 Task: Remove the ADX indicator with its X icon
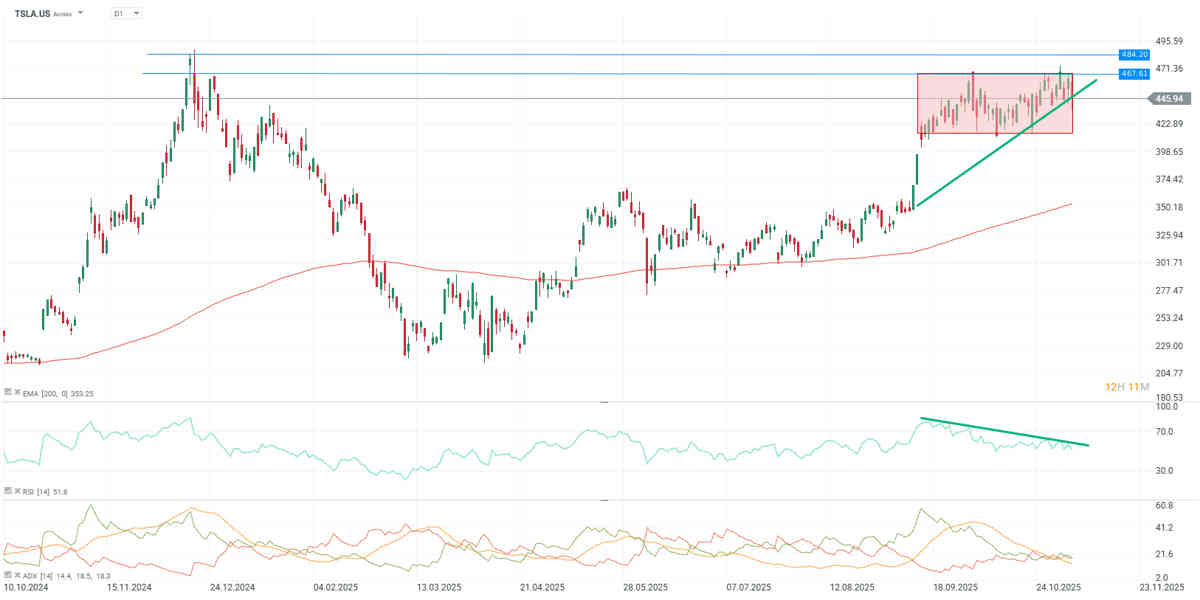15,577
